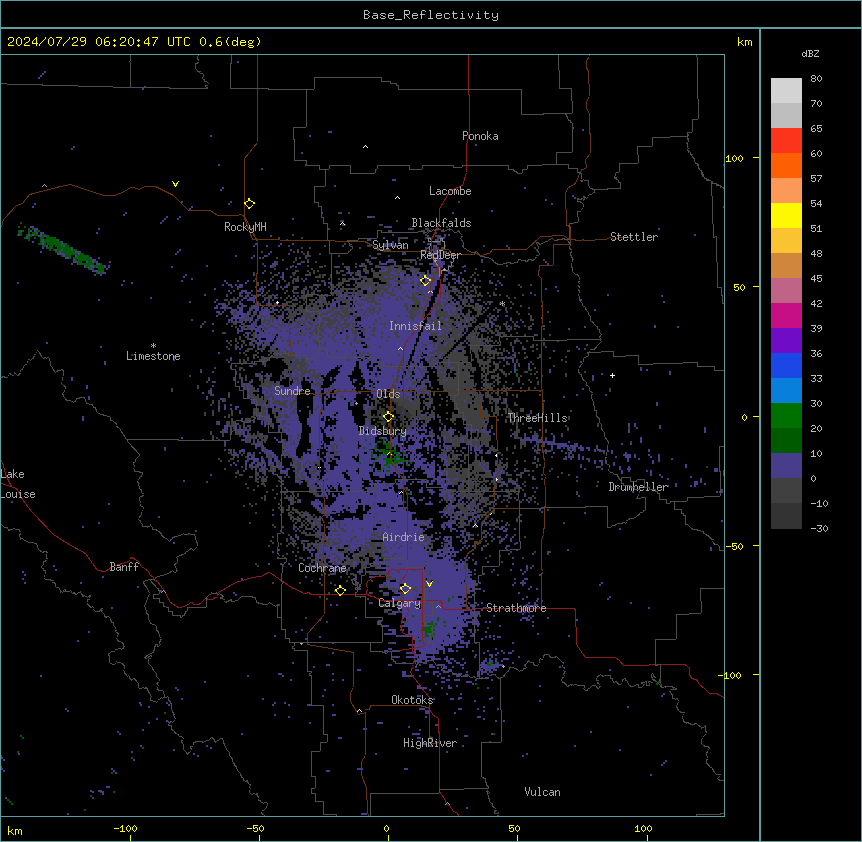Select the green 20-30 dBZ legend swatch
Image resolution: width=862 pixels, height=842 pixels.
pos(786,416)
